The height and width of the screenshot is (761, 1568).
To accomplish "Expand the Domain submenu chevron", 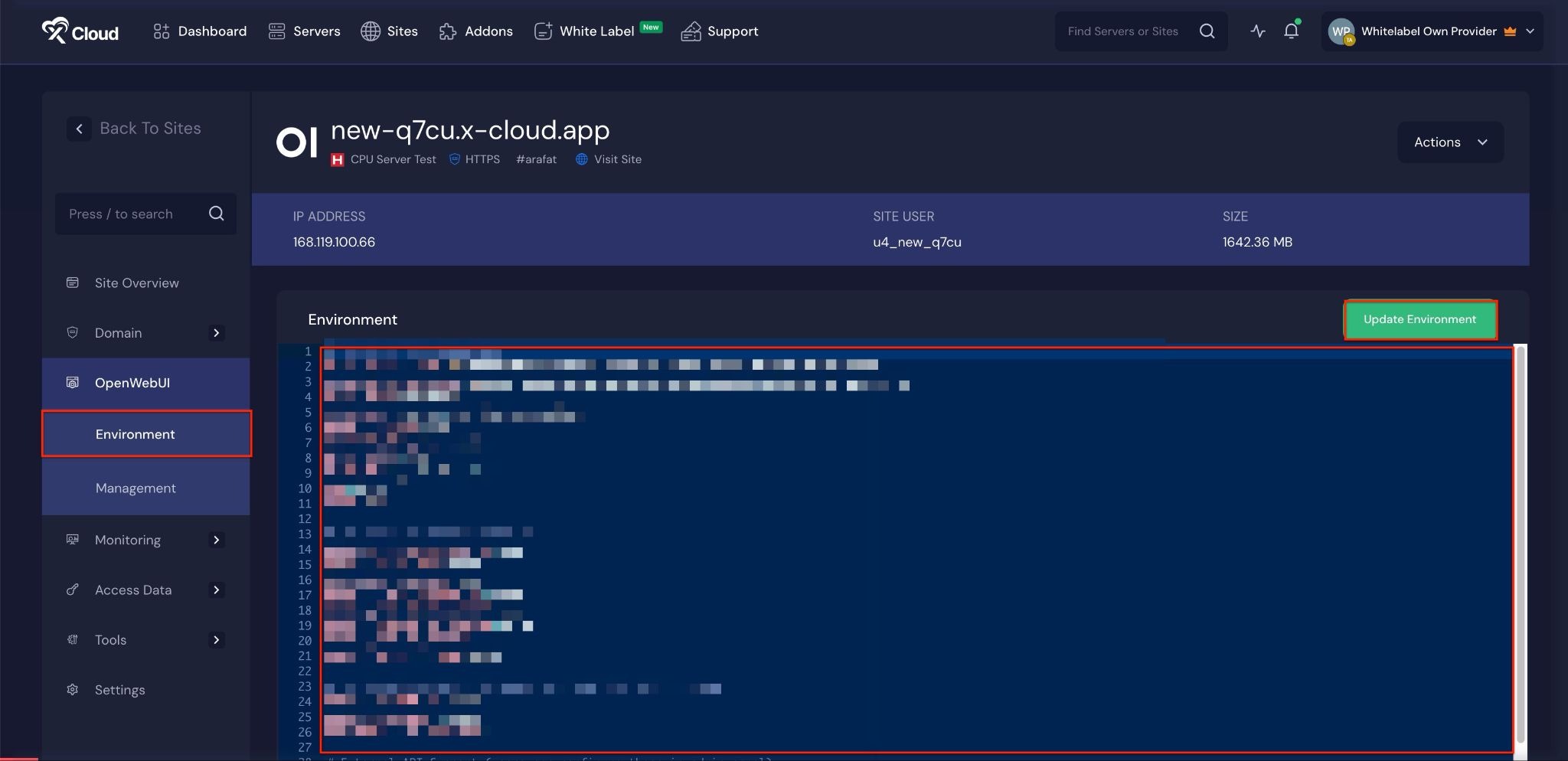I will [x=217, y=333].
